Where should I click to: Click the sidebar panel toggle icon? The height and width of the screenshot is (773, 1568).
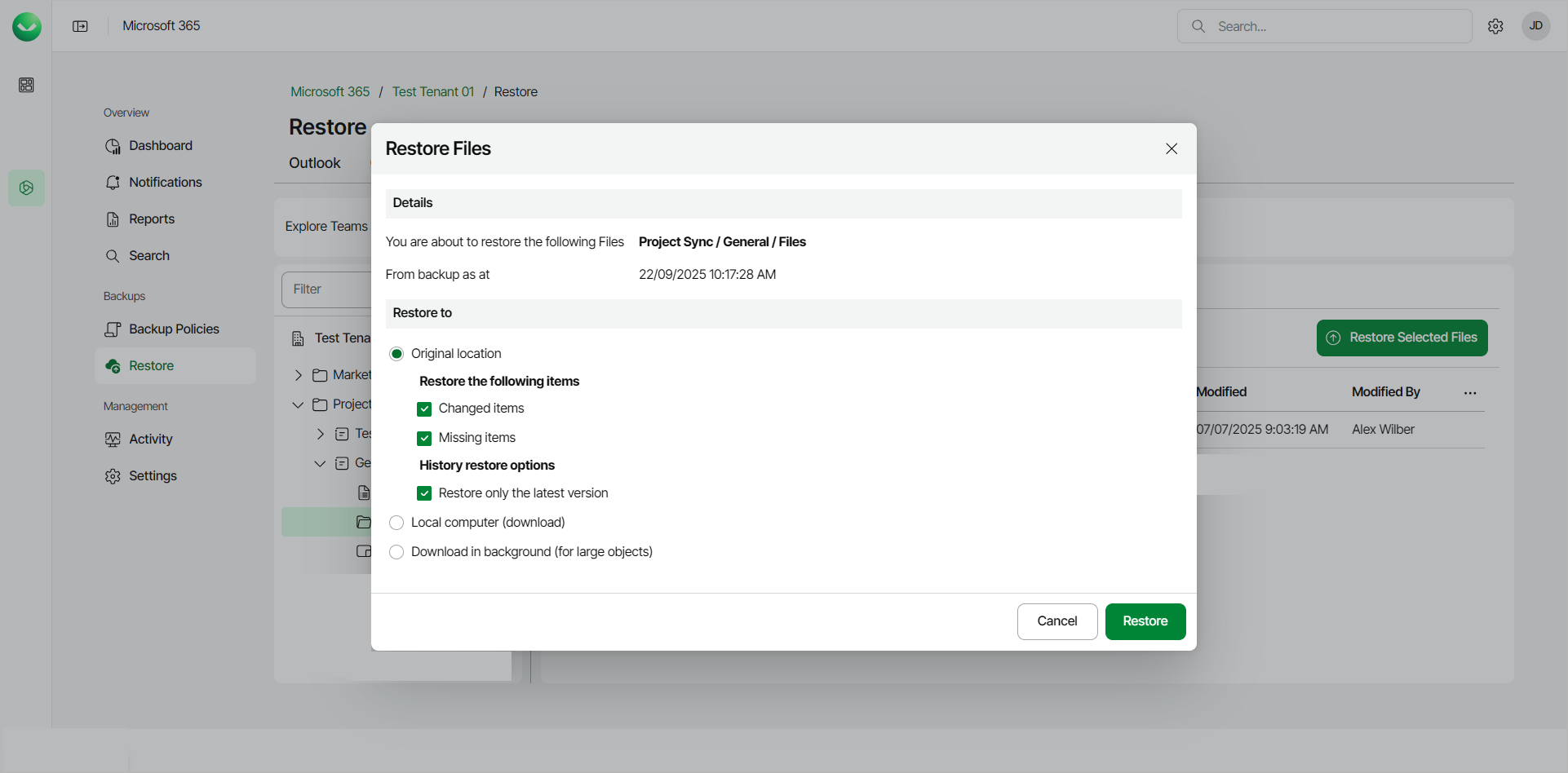(80, 26)
